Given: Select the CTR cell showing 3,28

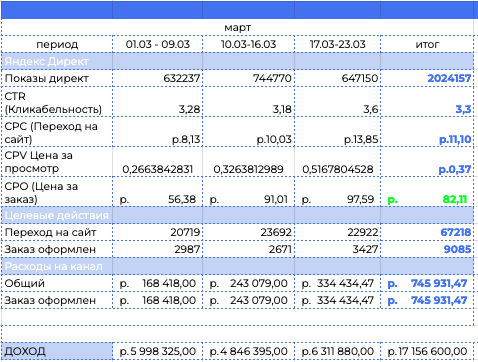Looking at the screenshot, I should pyautogui.click(x=158, y=102).
